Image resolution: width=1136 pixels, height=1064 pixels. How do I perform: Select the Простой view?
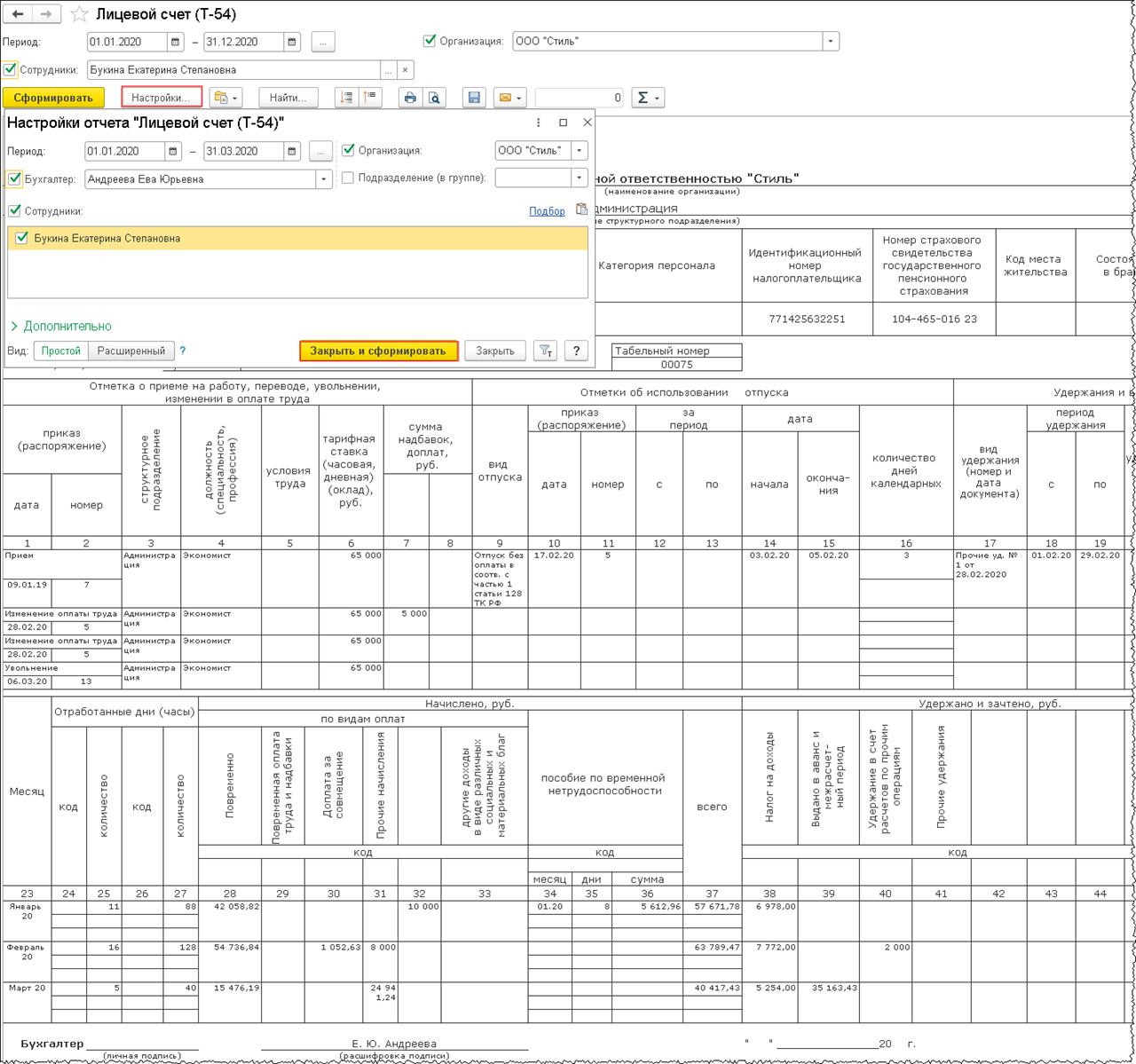point(60,351)
